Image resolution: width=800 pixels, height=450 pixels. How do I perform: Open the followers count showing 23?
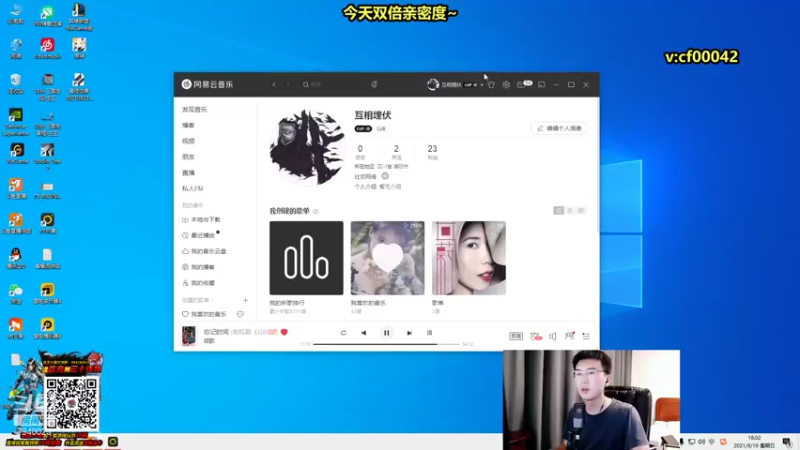(x=433, y=152)
